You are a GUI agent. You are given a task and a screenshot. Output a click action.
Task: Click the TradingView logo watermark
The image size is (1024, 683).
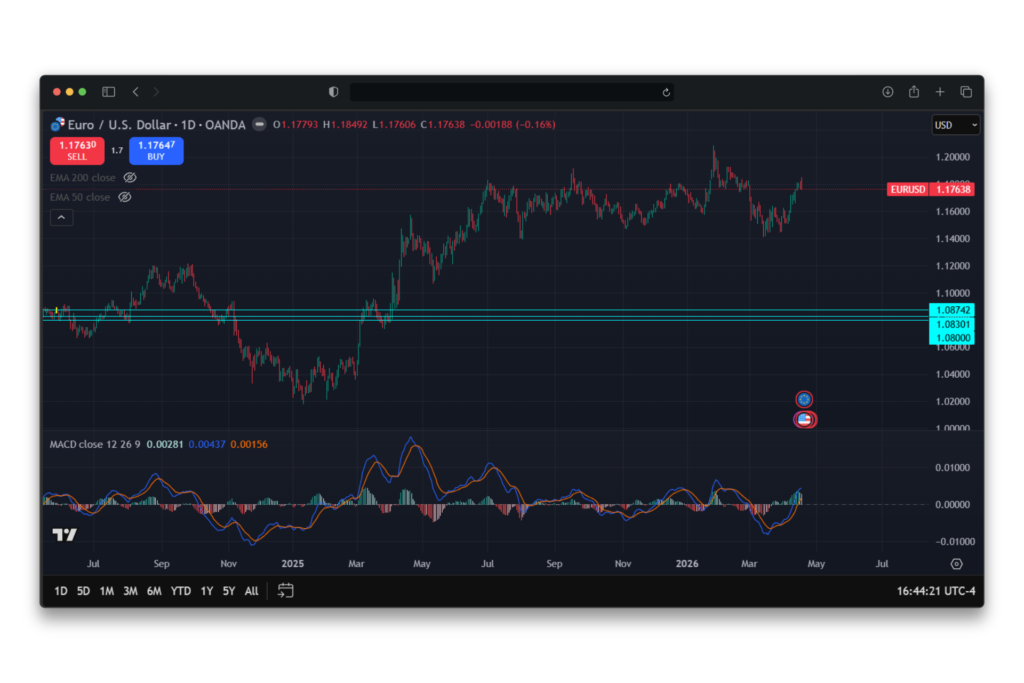point(63,535)
